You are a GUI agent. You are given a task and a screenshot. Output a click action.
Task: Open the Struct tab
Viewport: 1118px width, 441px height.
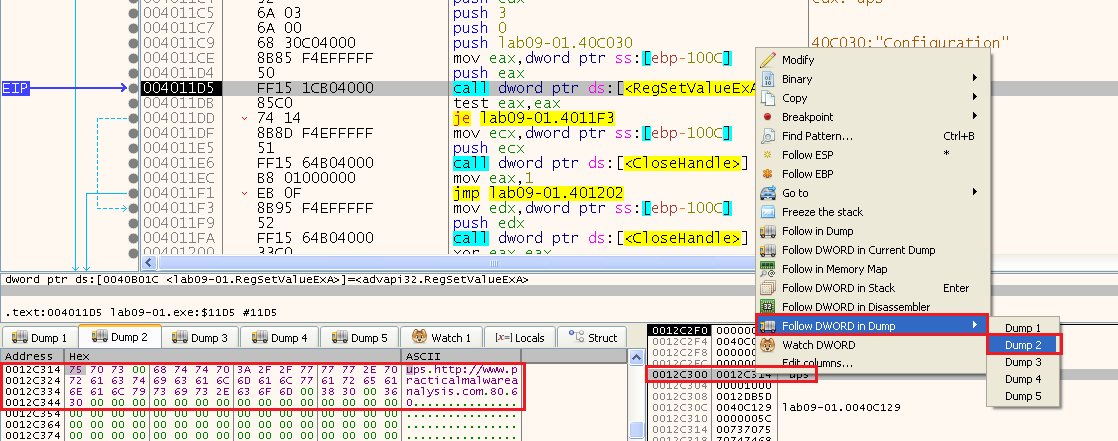[x=593, y=338]
